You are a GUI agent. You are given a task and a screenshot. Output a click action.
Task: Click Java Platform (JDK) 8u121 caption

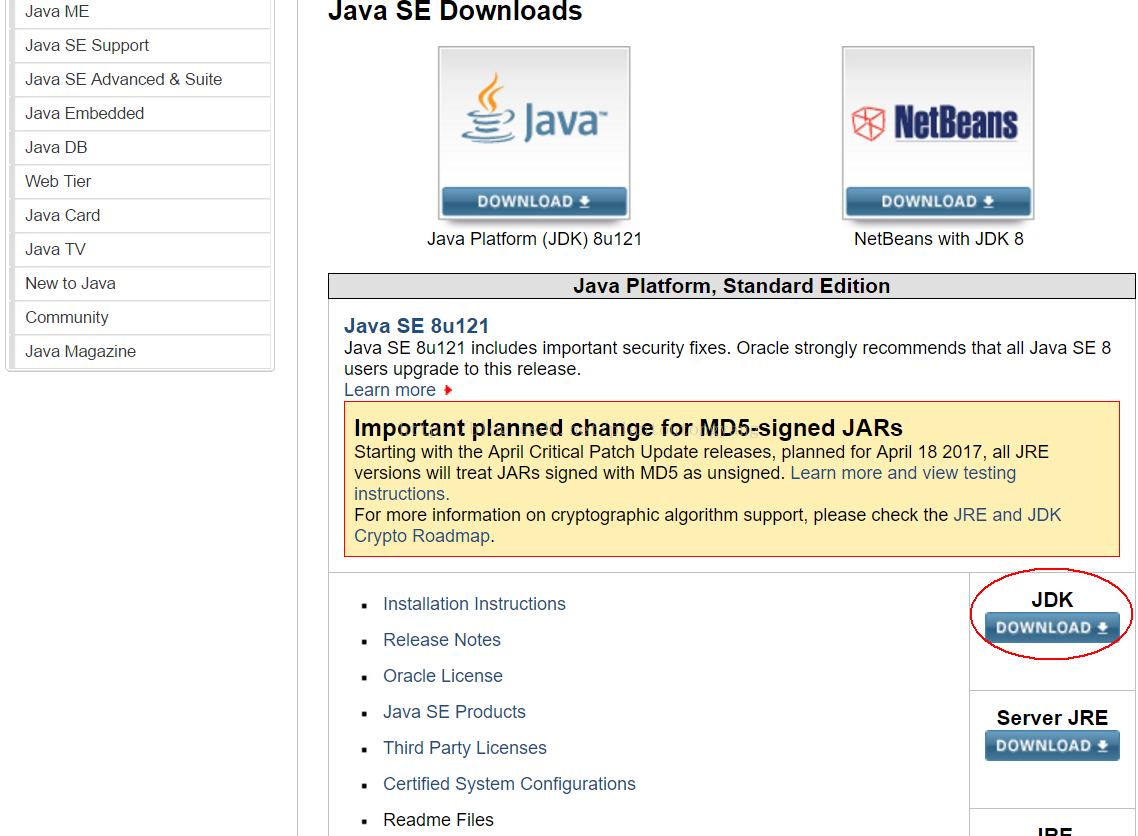click(534, 239)
